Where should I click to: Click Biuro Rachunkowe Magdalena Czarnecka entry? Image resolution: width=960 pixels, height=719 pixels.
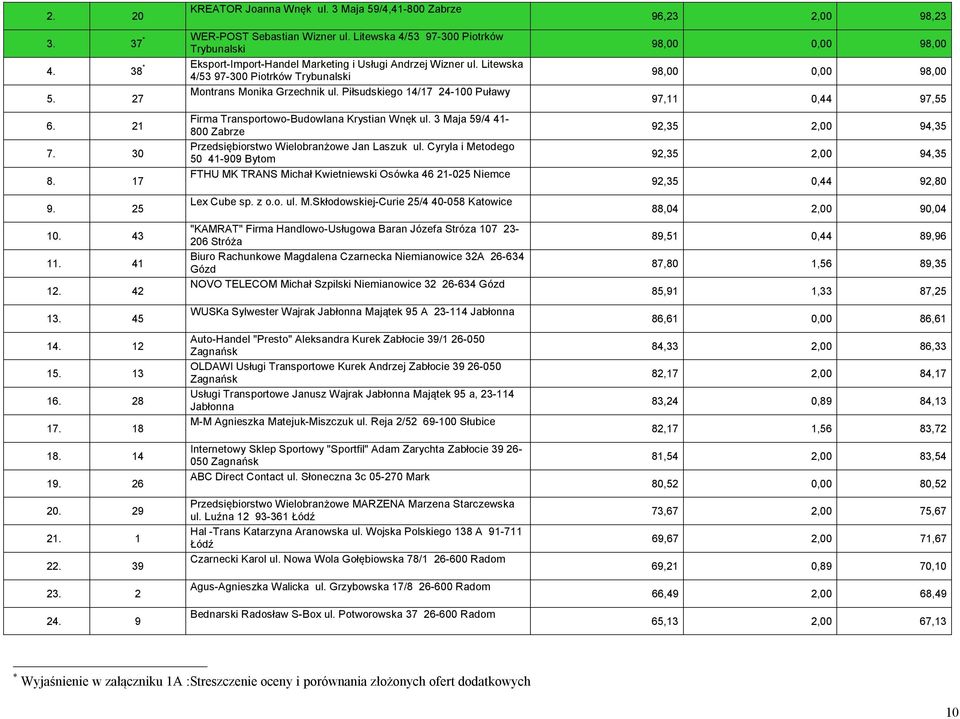pyautogui.click(x=358, y=263)
